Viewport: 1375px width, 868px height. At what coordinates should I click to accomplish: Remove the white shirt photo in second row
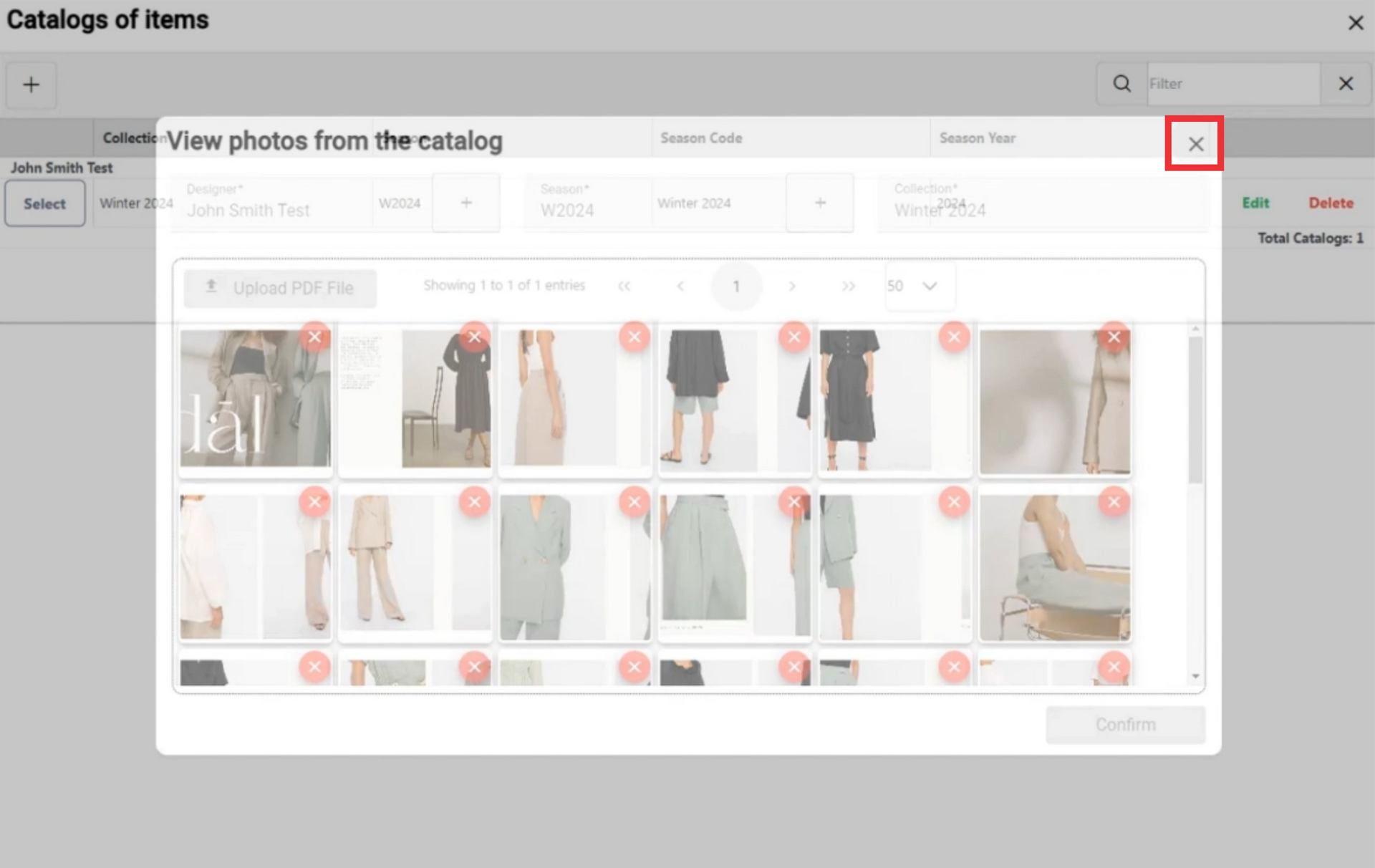click(315, 502)
